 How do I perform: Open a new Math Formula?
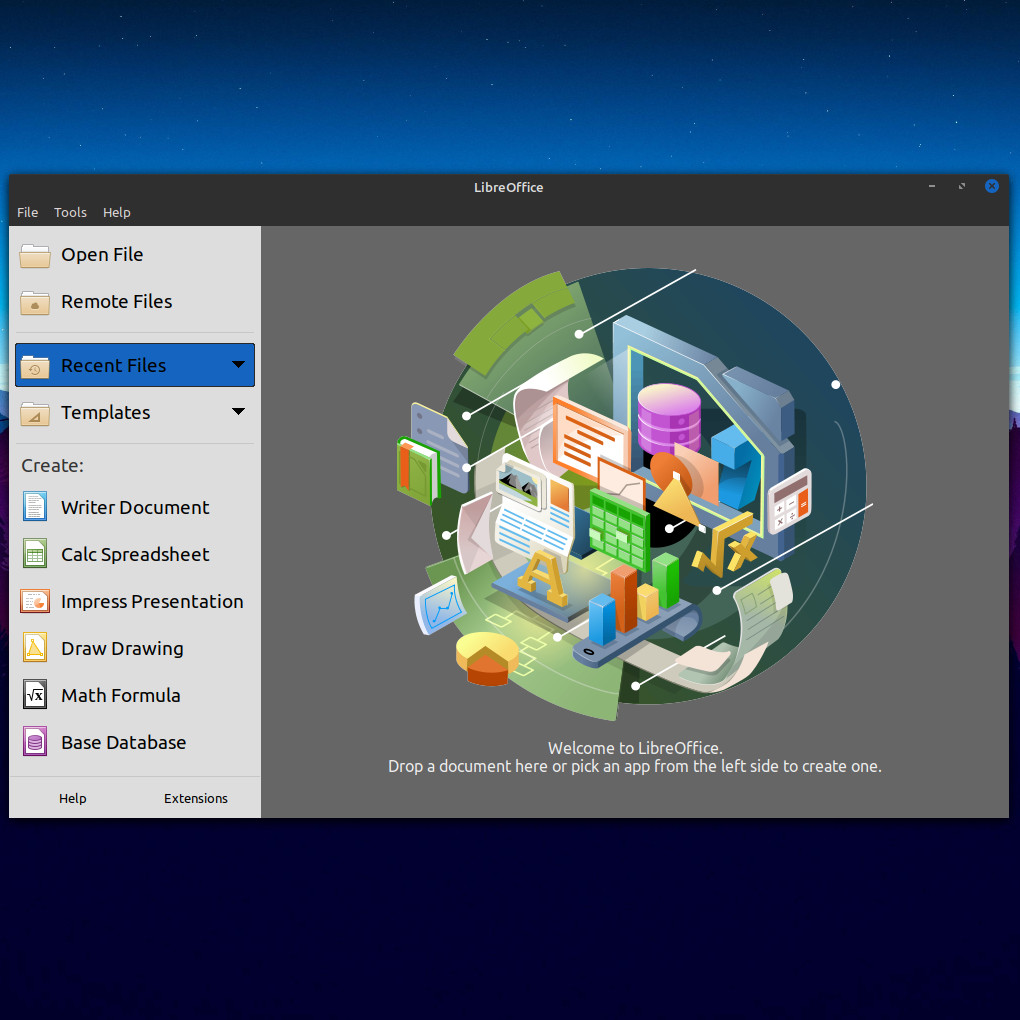tap(120, 695)
